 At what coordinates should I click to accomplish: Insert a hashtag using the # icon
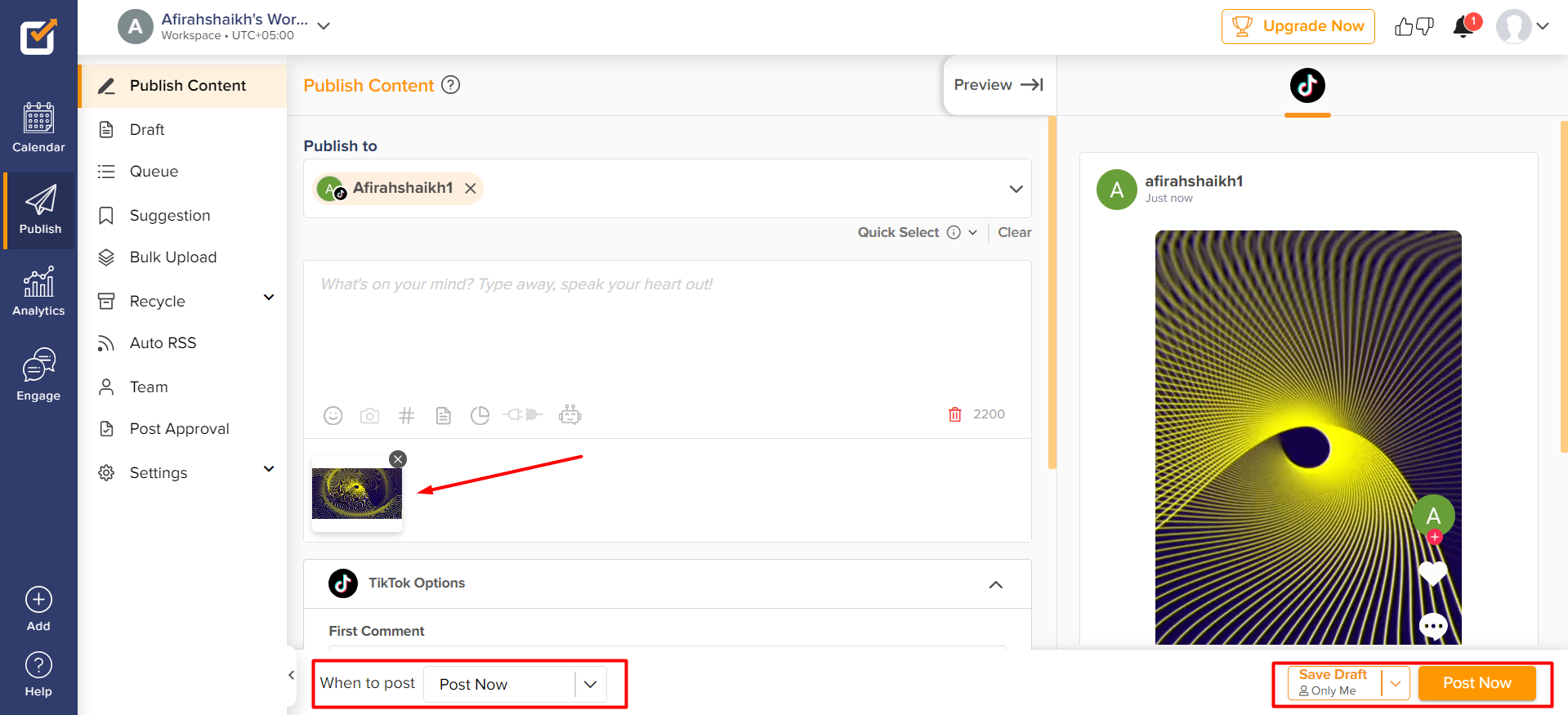coord(406,415)
